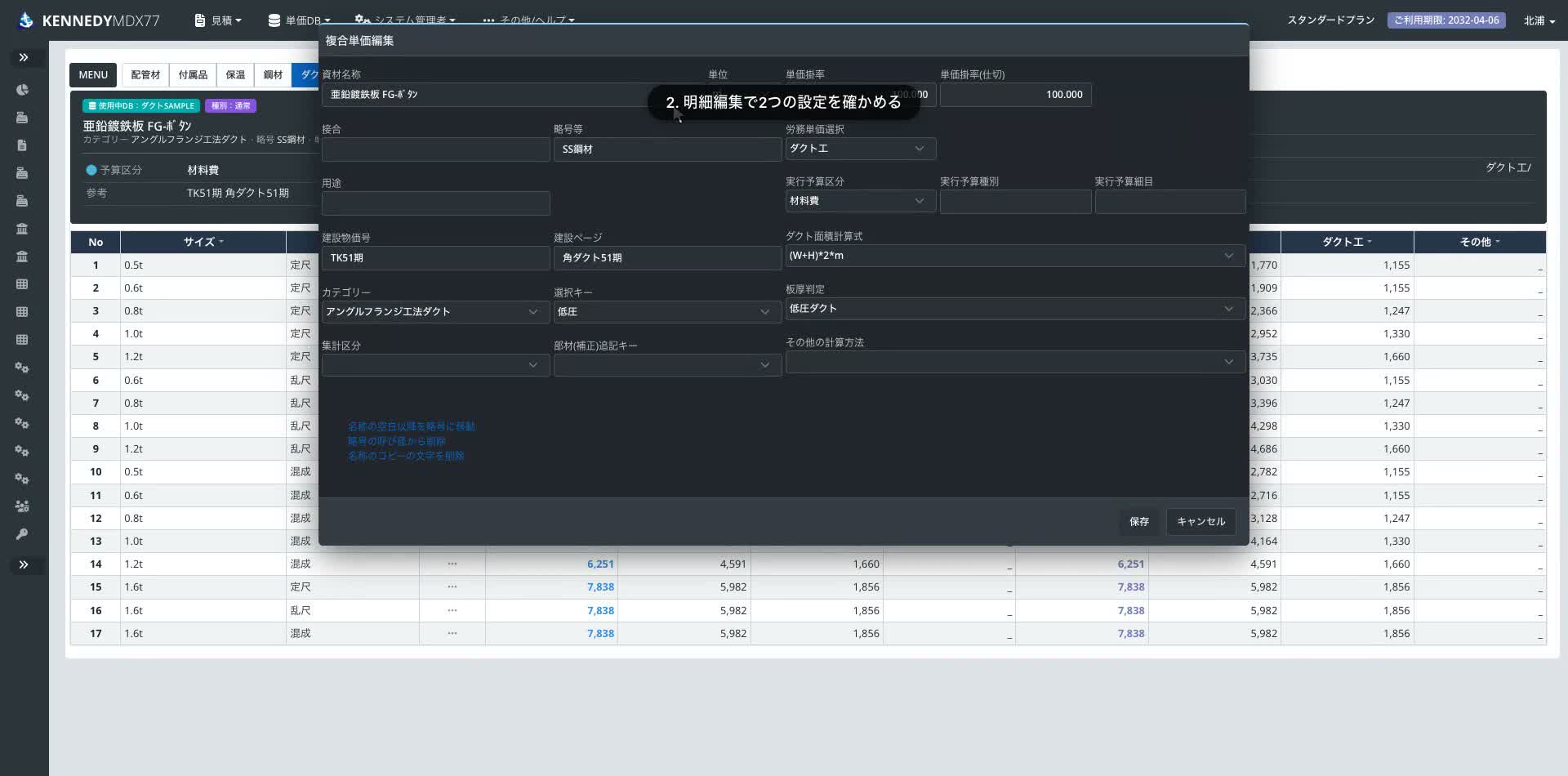This screenshot has height=776, width=1568.
Task: Click the pie chart icon in the sidebar
Action: 22,90
